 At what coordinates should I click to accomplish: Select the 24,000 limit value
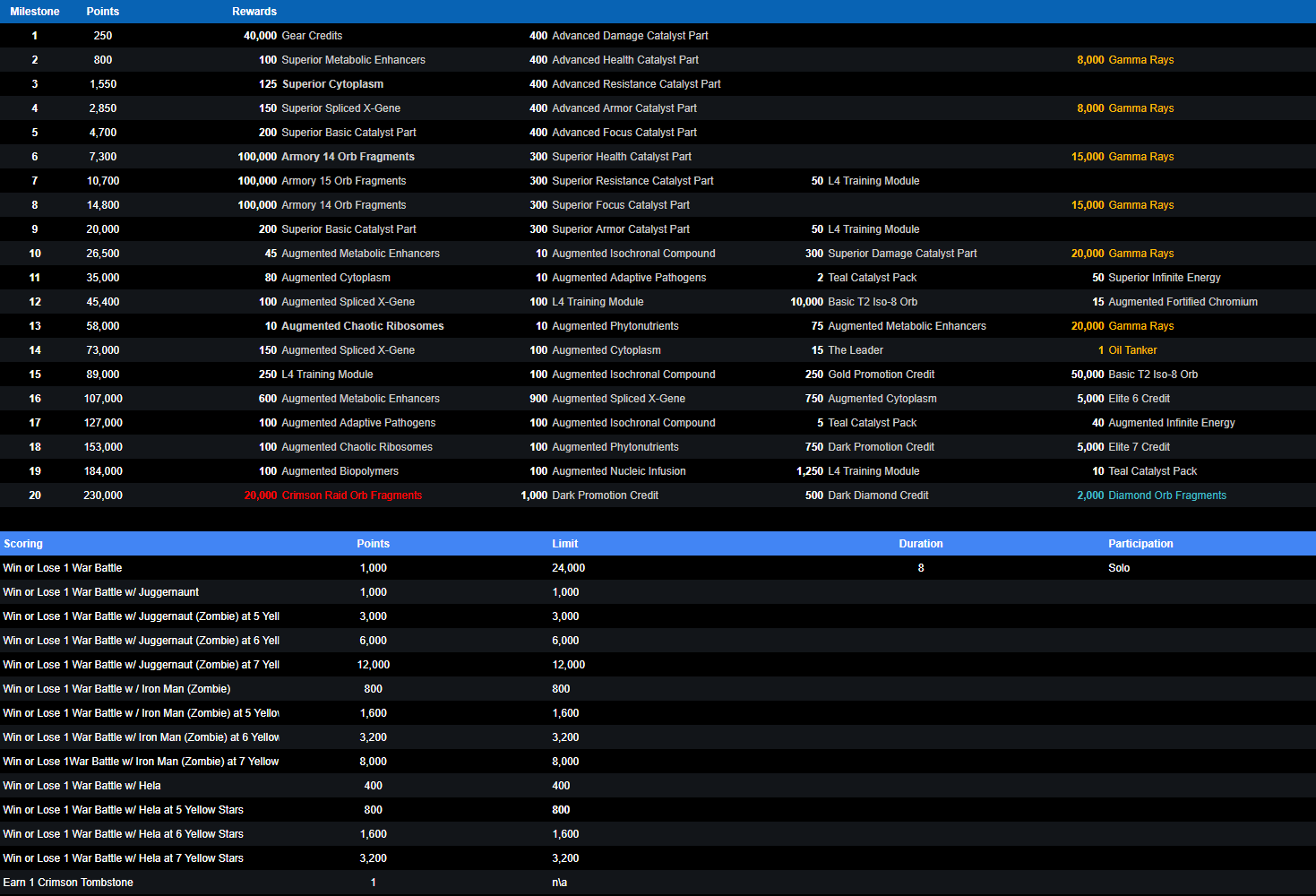pyautogui.click(x=568, y=568)
